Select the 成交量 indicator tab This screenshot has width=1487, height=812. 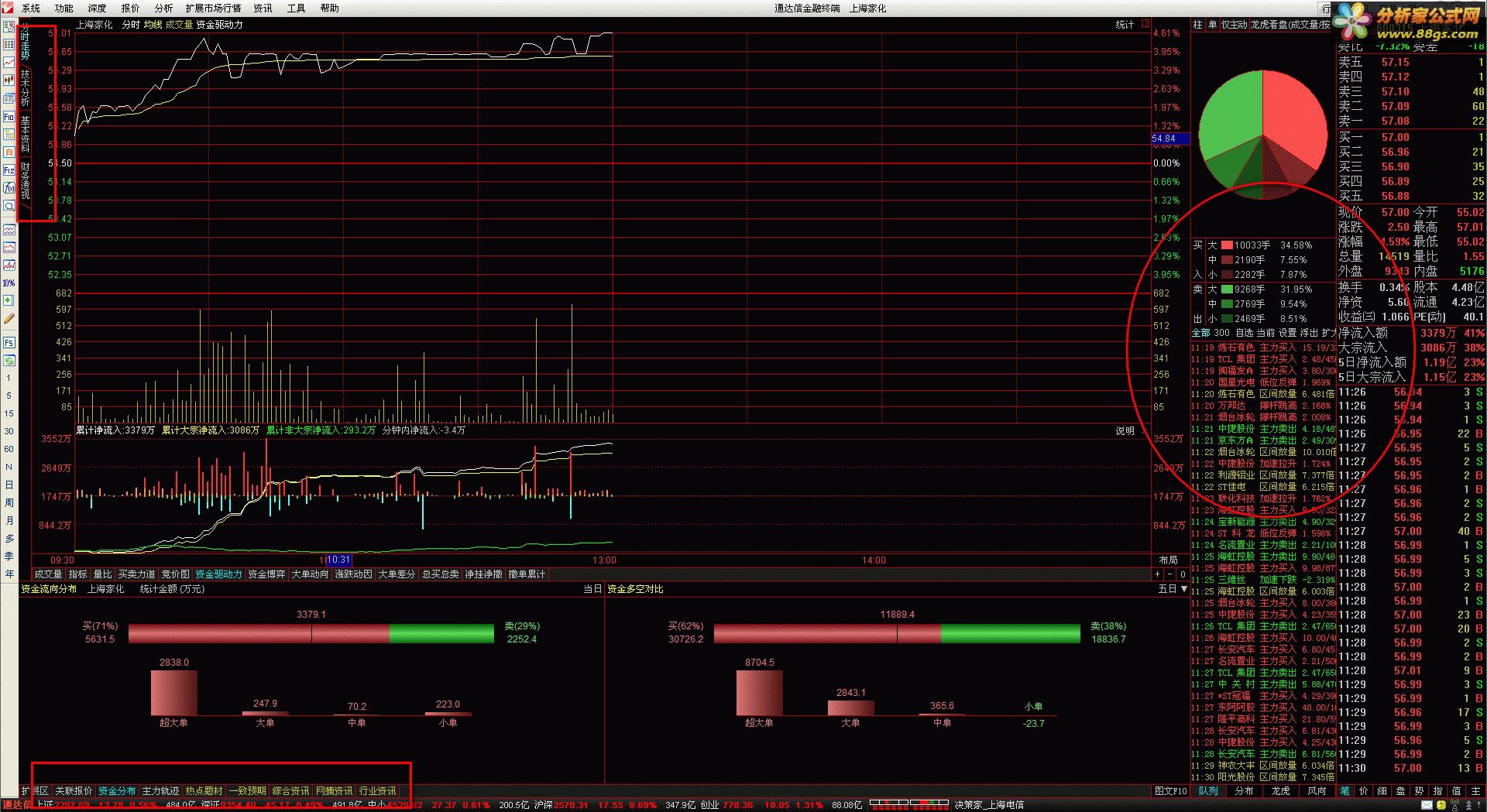48,574
